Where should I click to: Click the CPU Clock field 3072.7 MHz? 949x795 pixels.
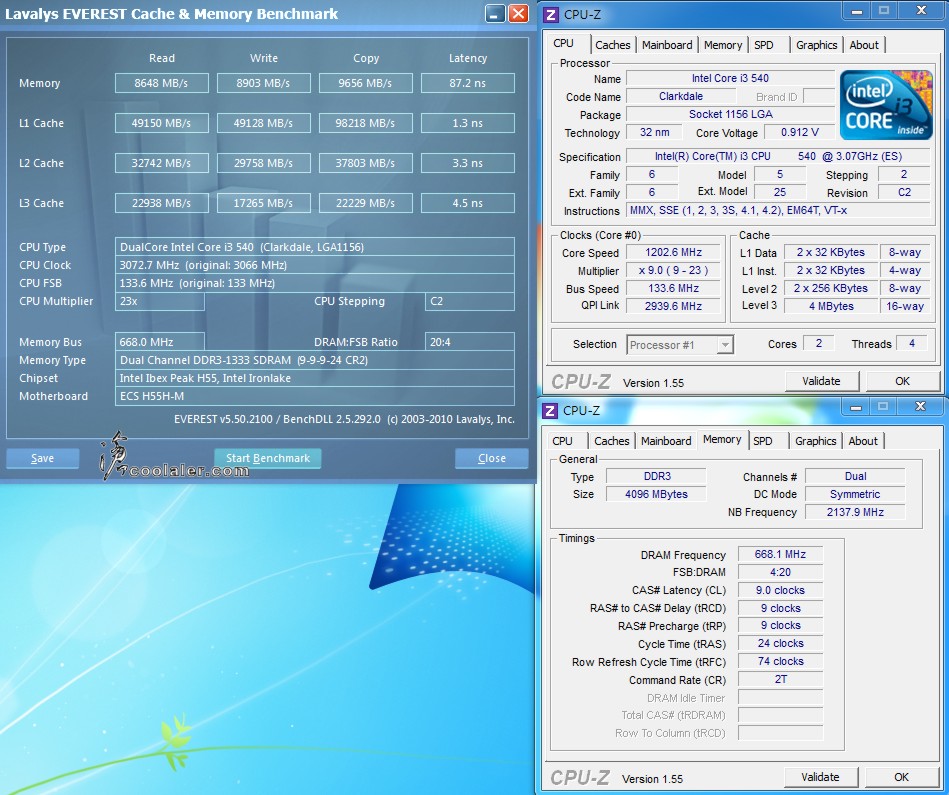coord(315,265)
